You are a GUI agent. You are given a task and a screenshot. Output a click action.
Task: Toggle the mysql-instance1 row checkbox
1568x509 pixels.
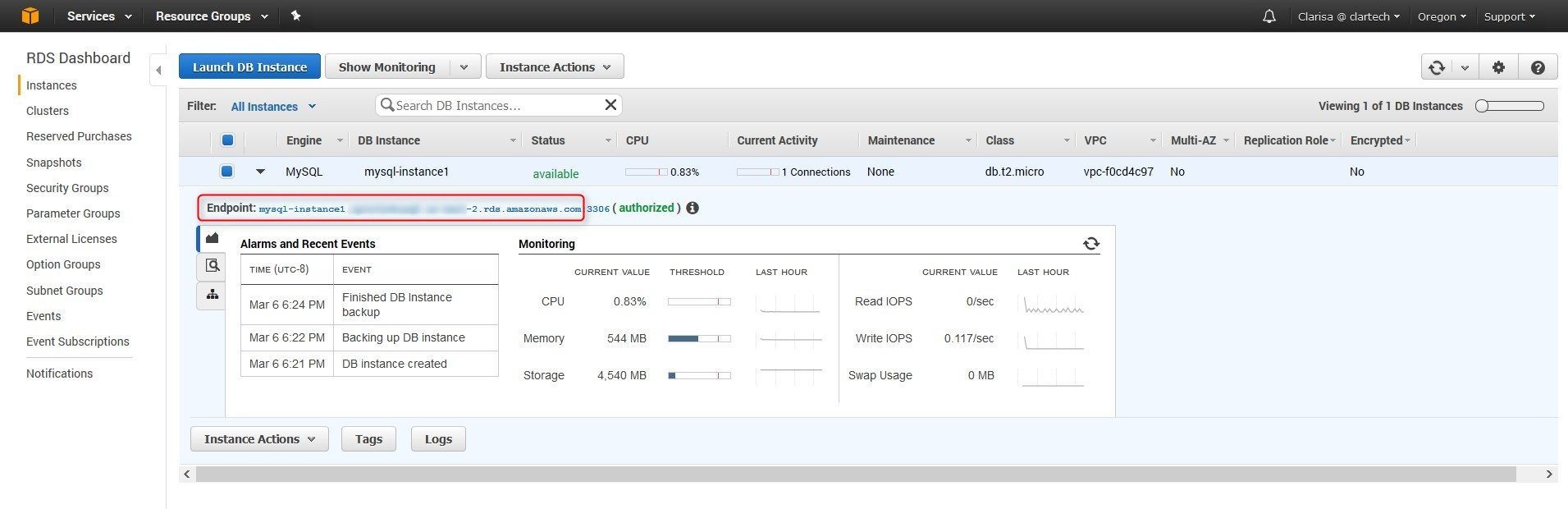[x=226, y=172]
